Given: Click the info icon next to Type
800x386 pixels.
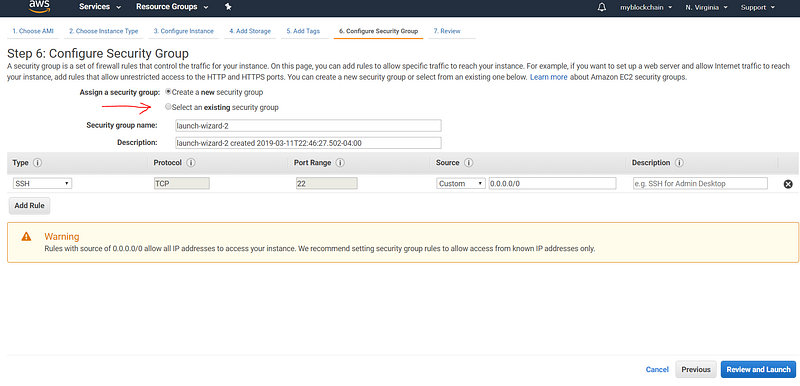Looking at the screenshot, I should pyautogui.click(x=37, y=163).
